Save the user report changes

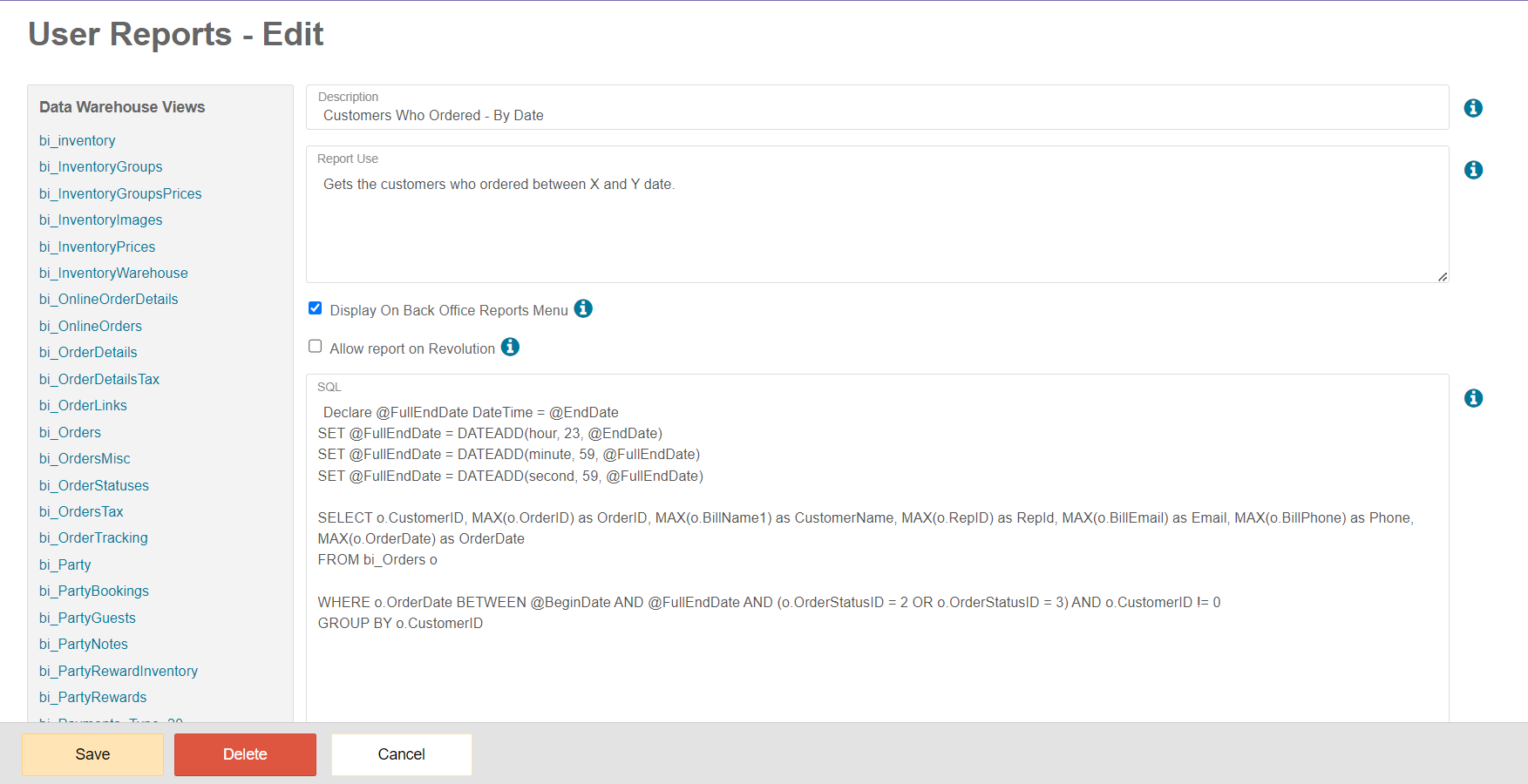[92, 754]
